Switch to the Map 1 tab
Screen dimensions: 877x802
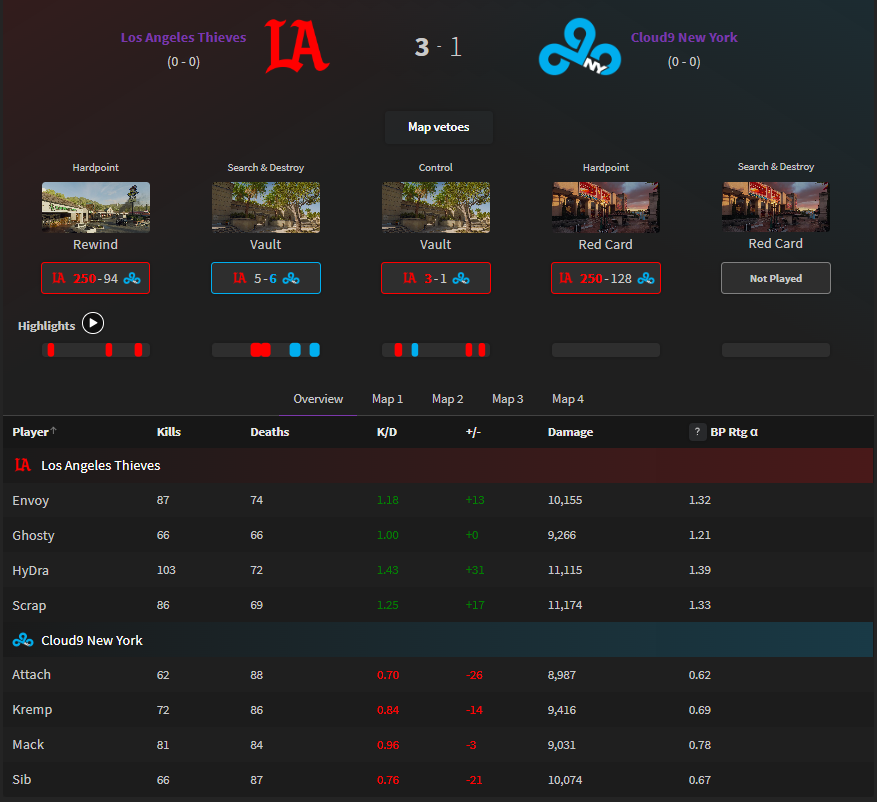[x=387, y=399]
